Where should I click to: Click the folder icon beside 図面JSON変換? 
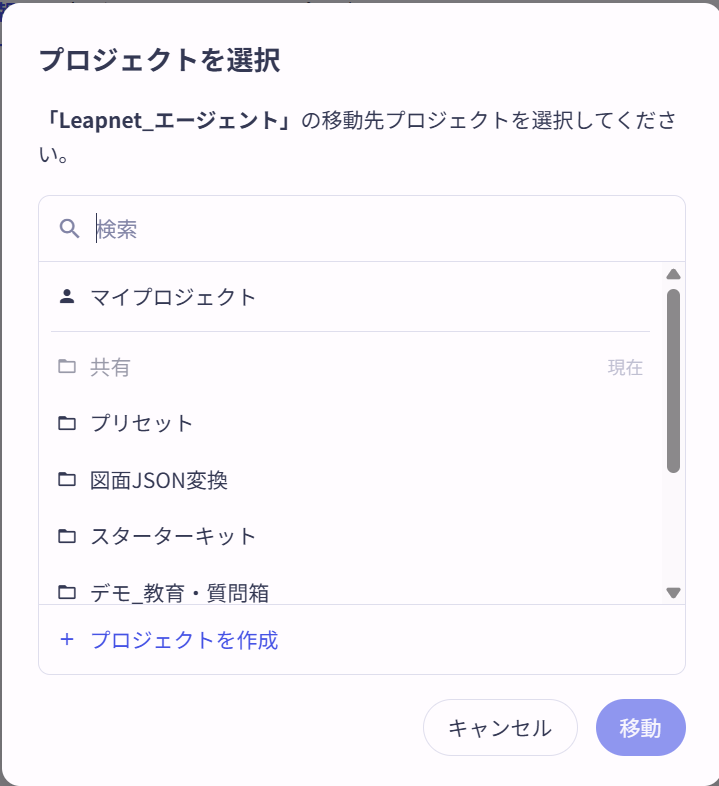point(67,480)
